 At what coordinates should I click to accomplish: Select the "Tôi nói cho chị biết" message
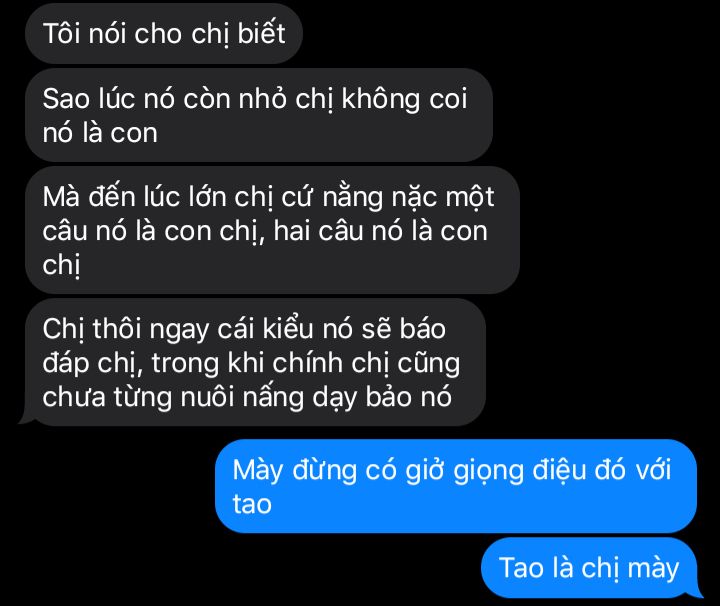(x=164, y=34)
